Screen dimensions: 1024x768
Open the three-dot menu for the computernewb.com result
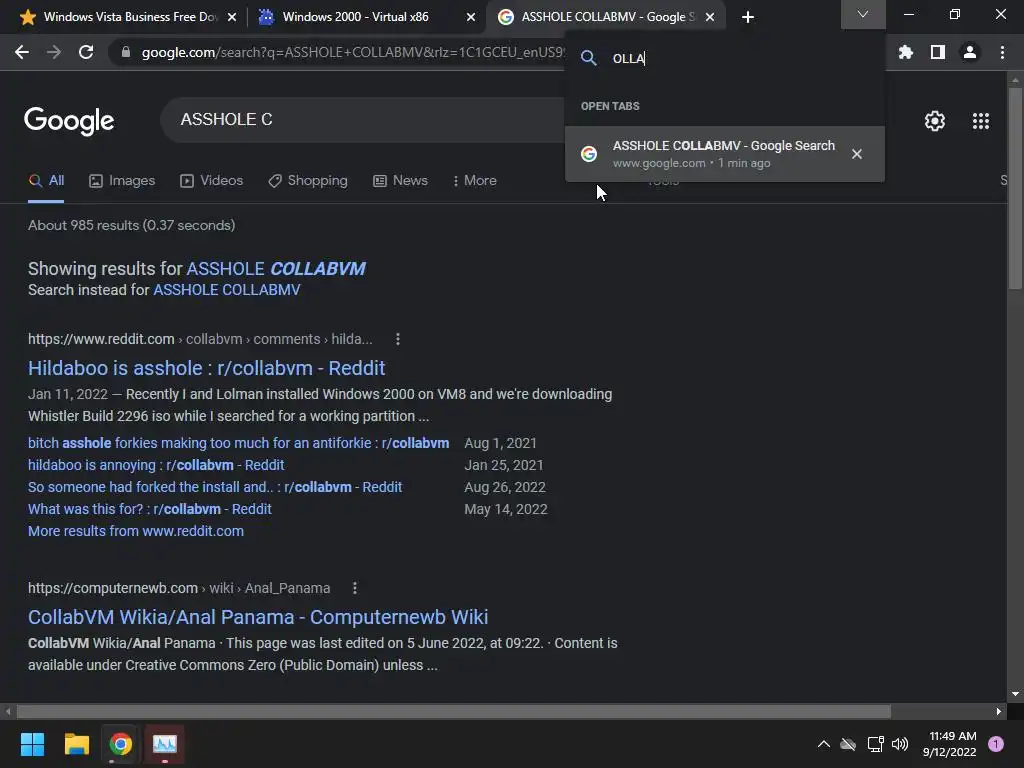355,588
